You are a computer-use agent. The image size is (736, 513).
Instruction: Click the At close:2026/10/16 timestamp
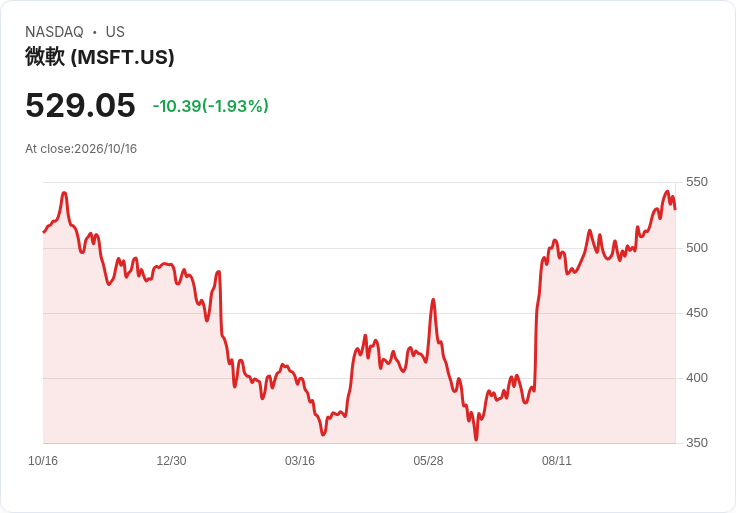[x=81, y=149]
